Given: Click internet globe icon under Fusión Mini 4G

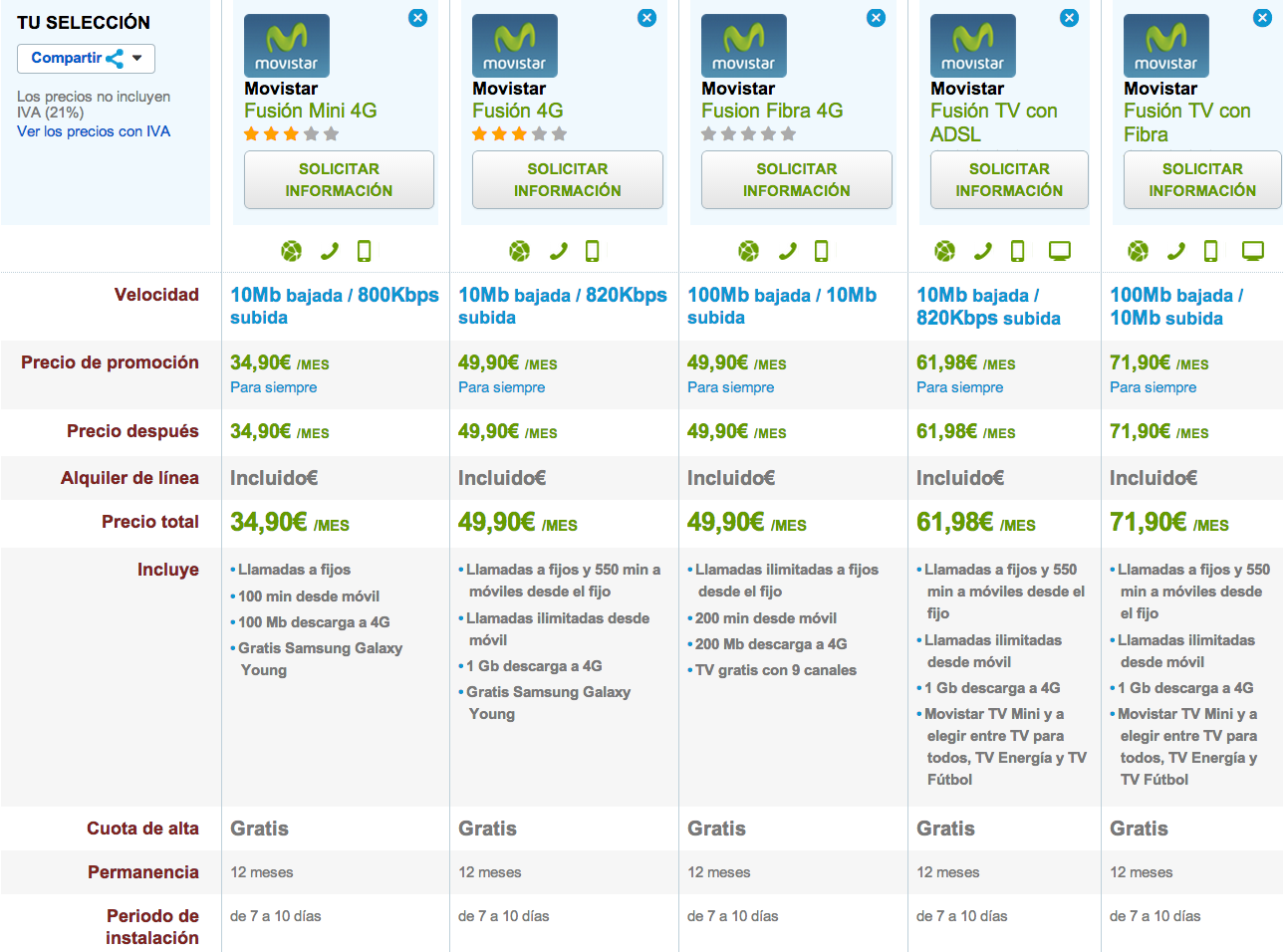Looking at the screenshot, I should [x=292, y=251].
